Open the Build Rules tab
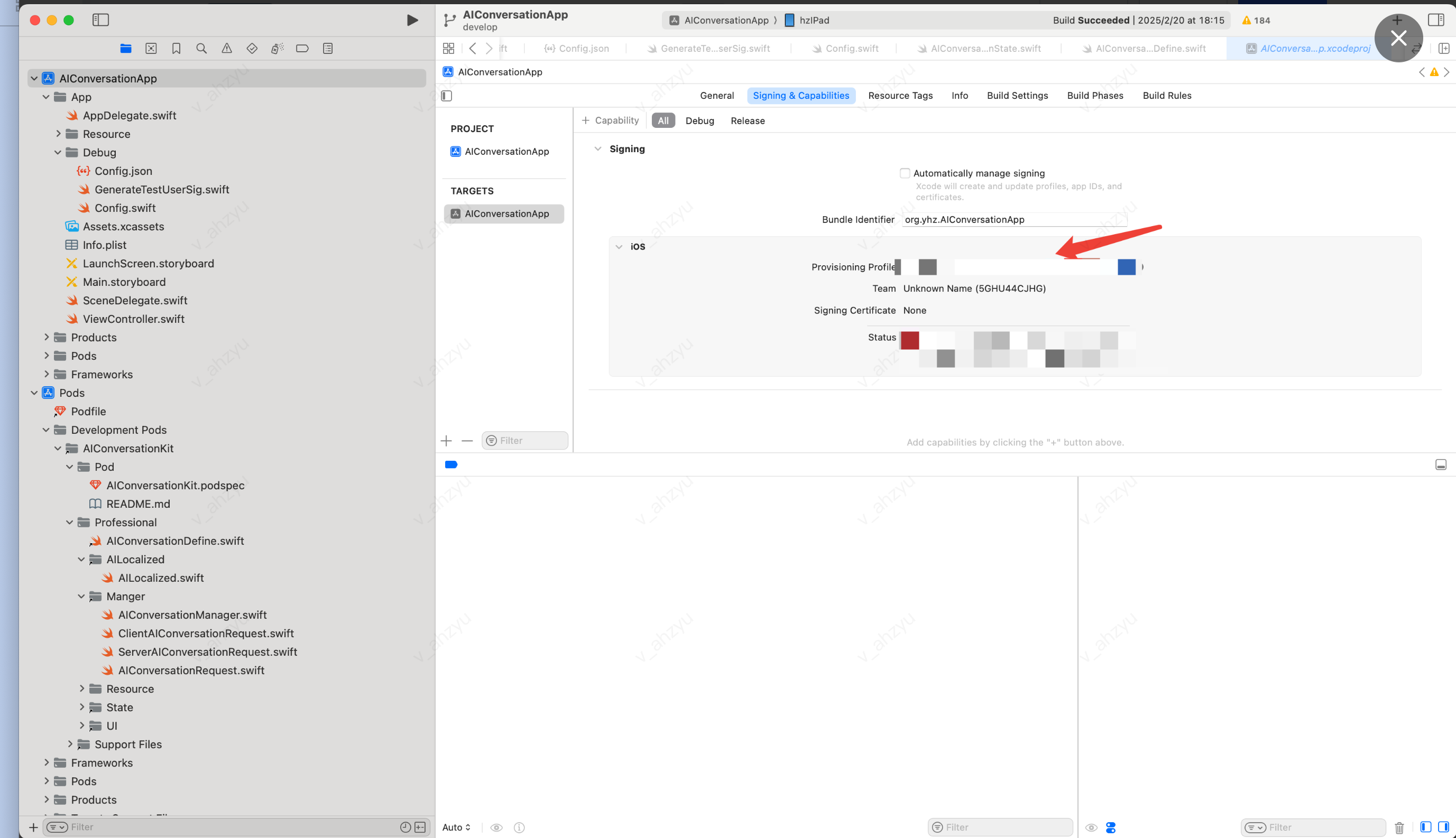The height and width of the screenshot is (838, 1456). (x=1167, y=96)
